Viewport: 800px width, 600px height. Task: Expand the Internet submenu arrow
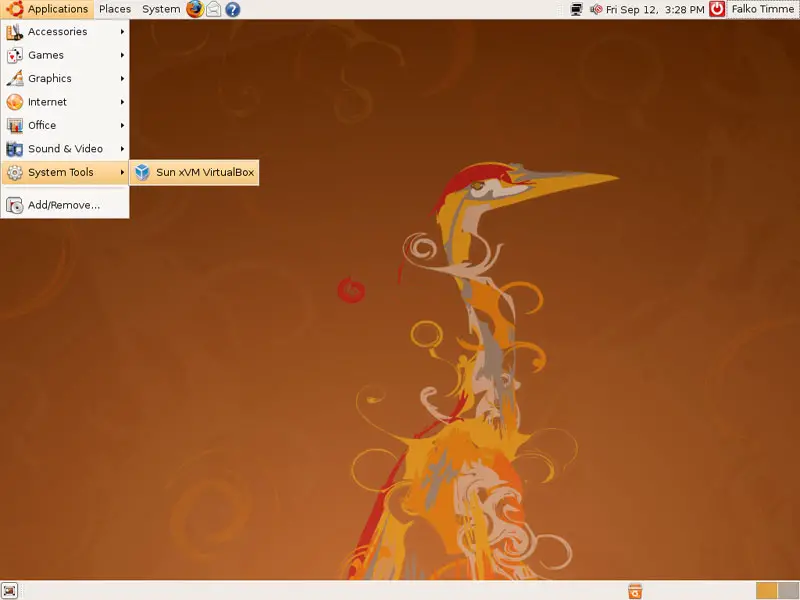(x=122, y=102)
